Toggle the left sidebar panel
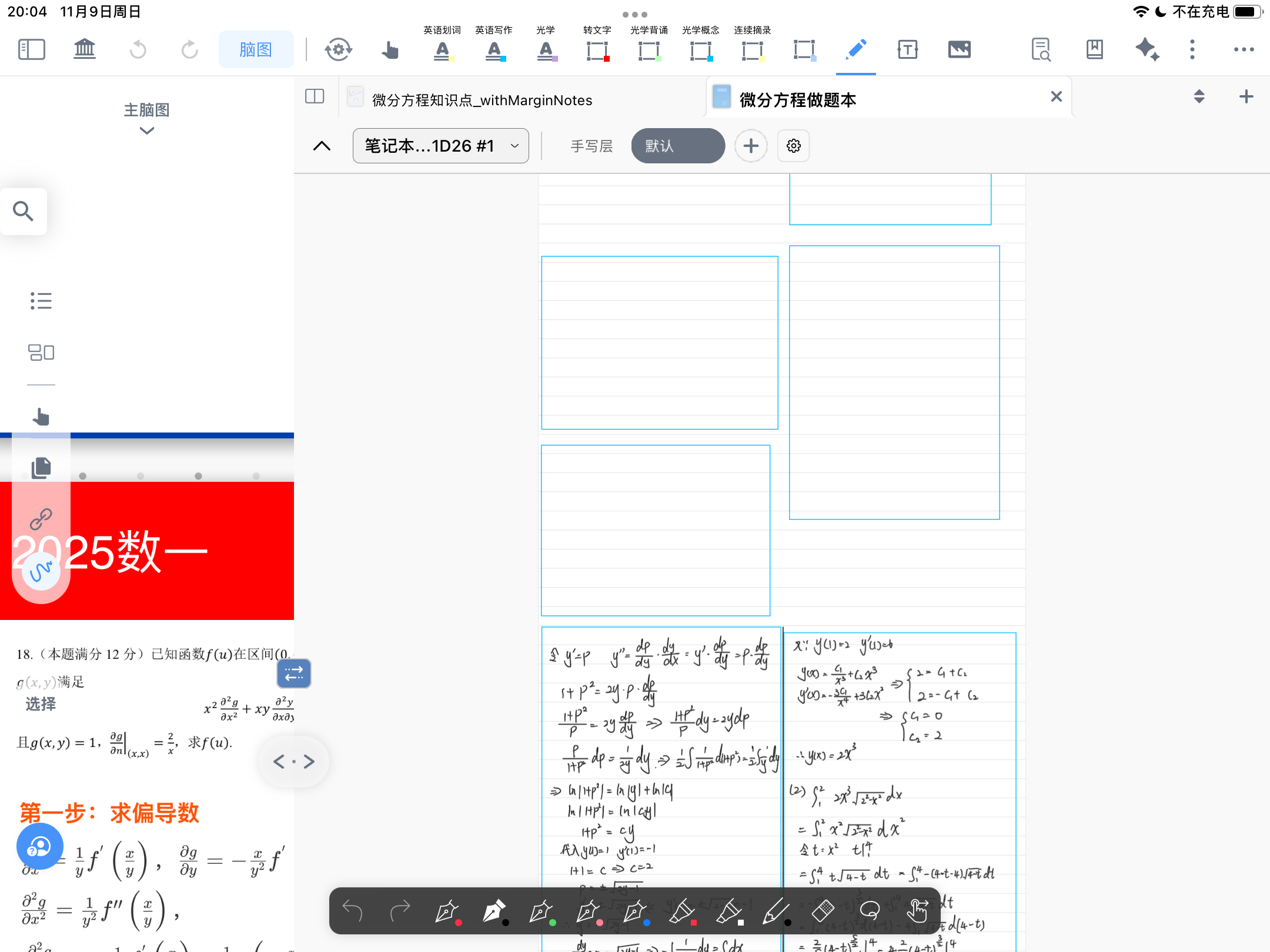Viewport: 1270px width, 952px height. coord(32,49)
